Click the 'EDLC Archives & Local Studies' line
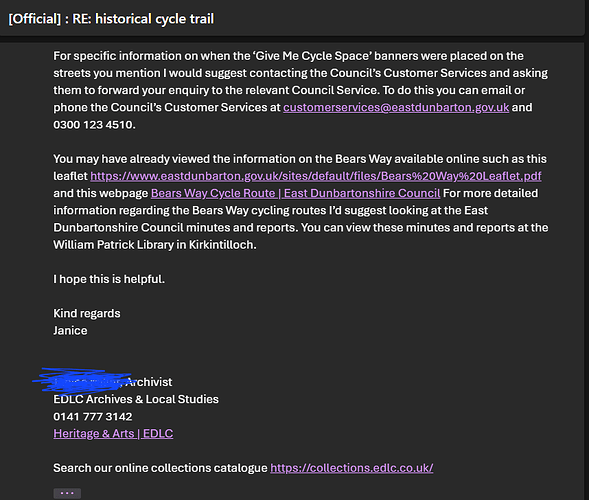This screenshot has width=589, height=500. [136, 399]
